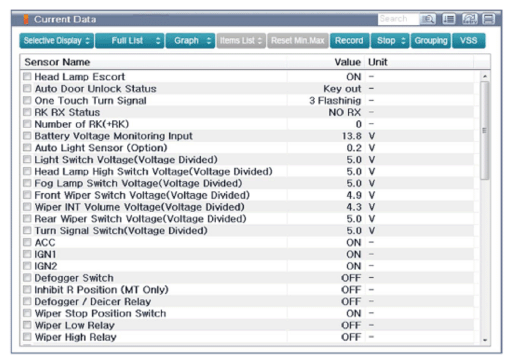513x364 pixels.
Task: Open the Full List dropdown
Action: coord(129,41)
